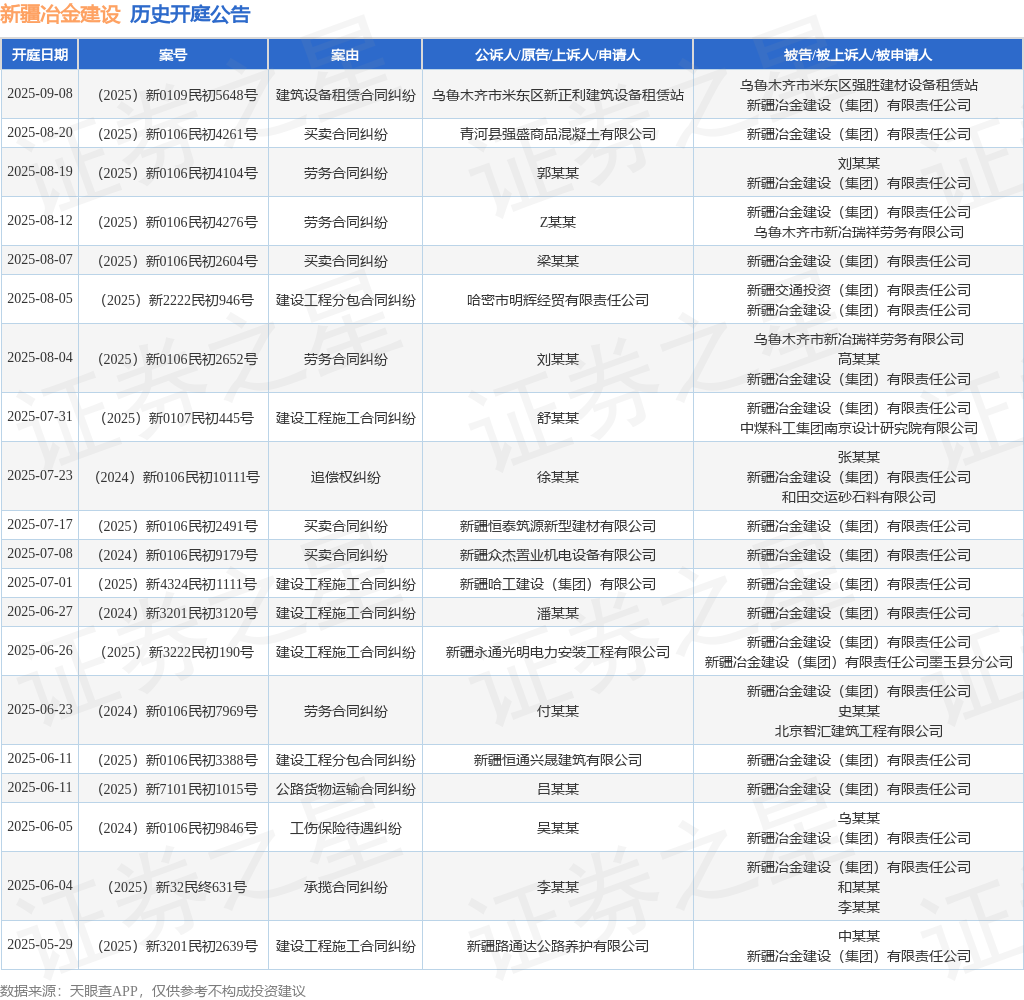This screenshot has height=1000, width=1024.
Task: Click plaintiff 舒某某
Action: click(x=558, y=418)
